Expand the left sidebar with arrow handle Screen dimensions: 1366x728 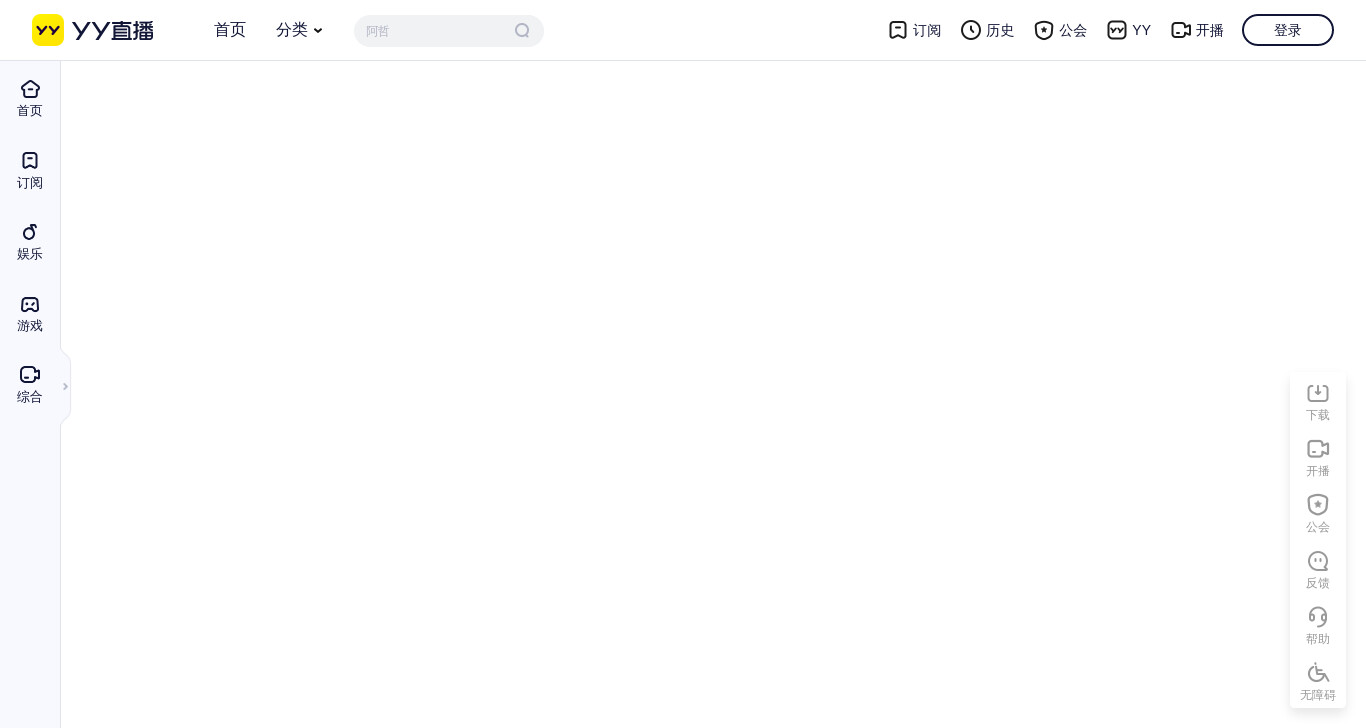(x=65, y=387)
